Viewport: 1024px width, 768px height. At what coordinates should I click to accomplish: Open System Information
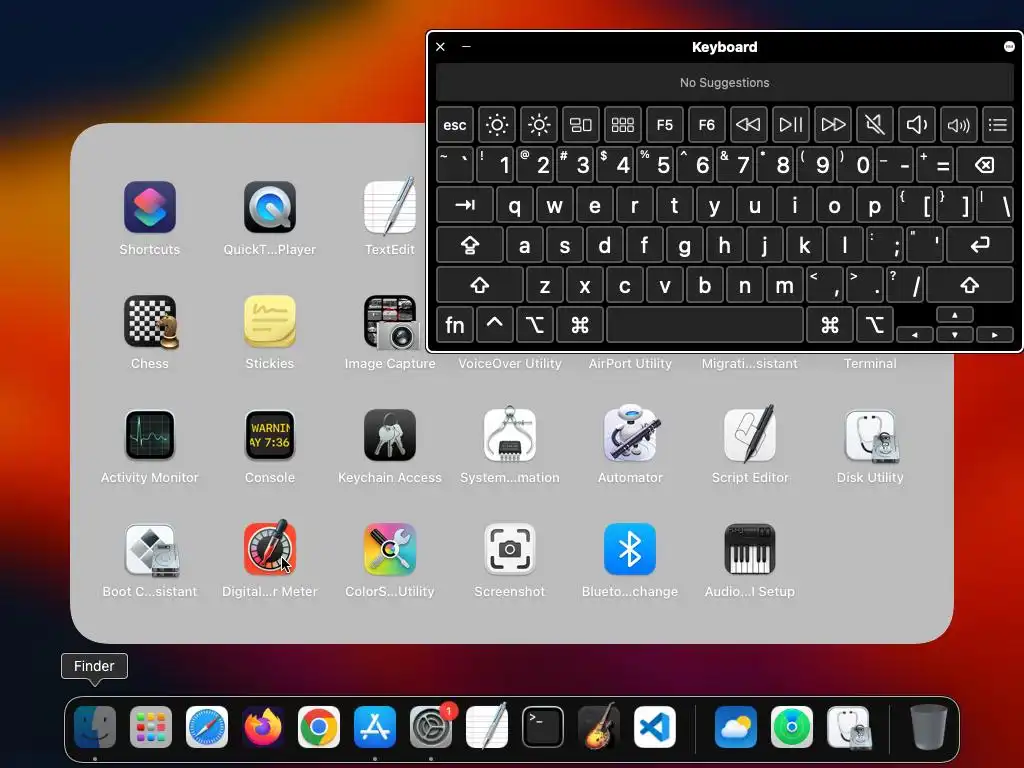click(x=510, y=434)
